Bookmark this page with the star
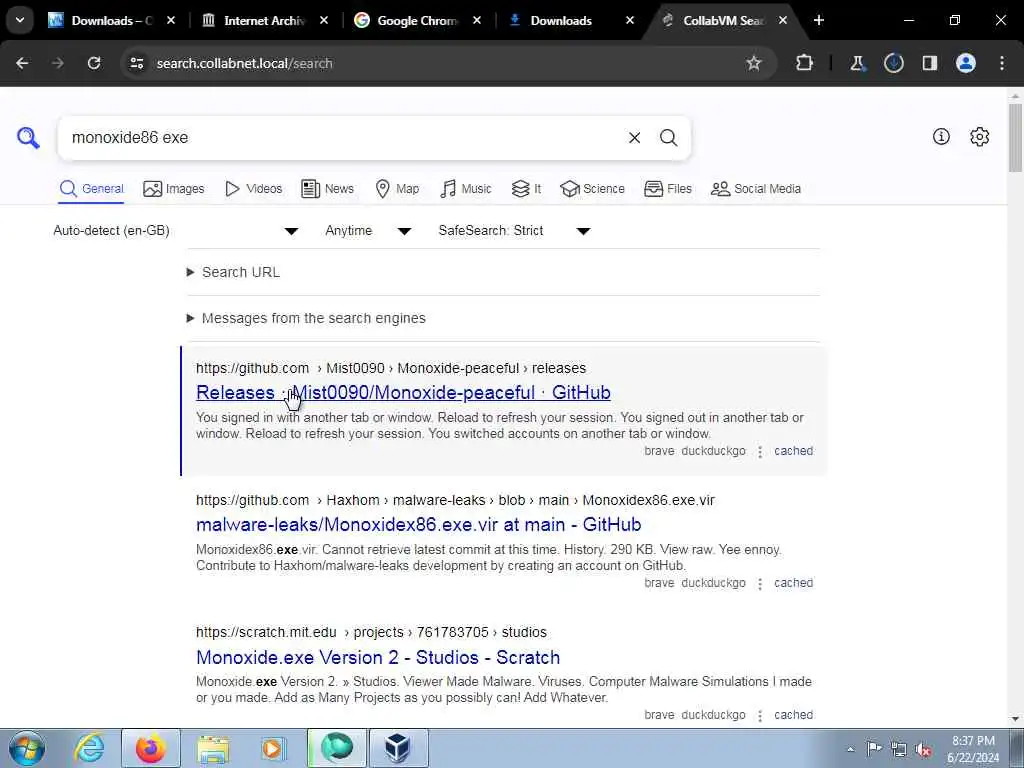 (754, 63)
